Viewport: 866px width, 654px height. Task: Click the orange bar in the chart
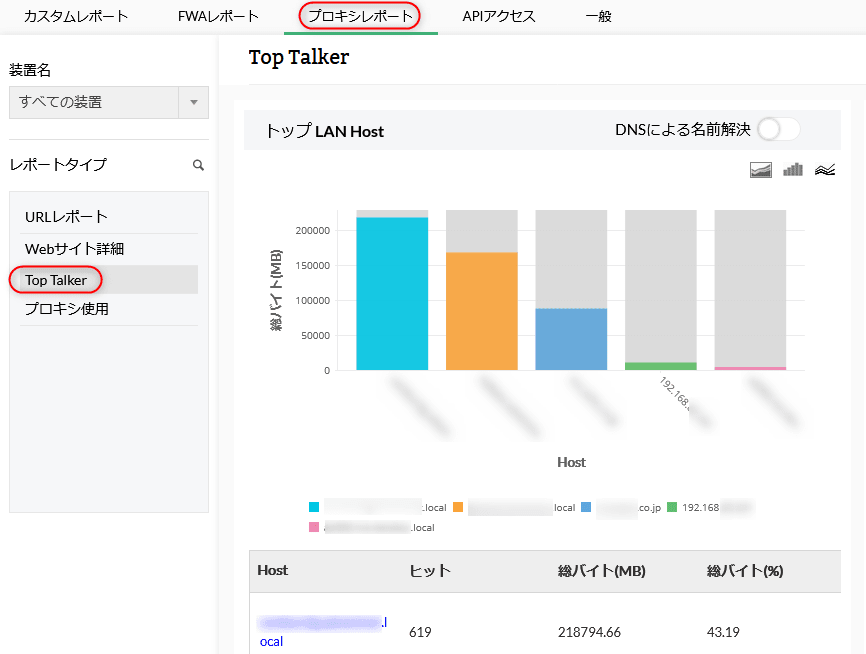(x=482, y=310)
